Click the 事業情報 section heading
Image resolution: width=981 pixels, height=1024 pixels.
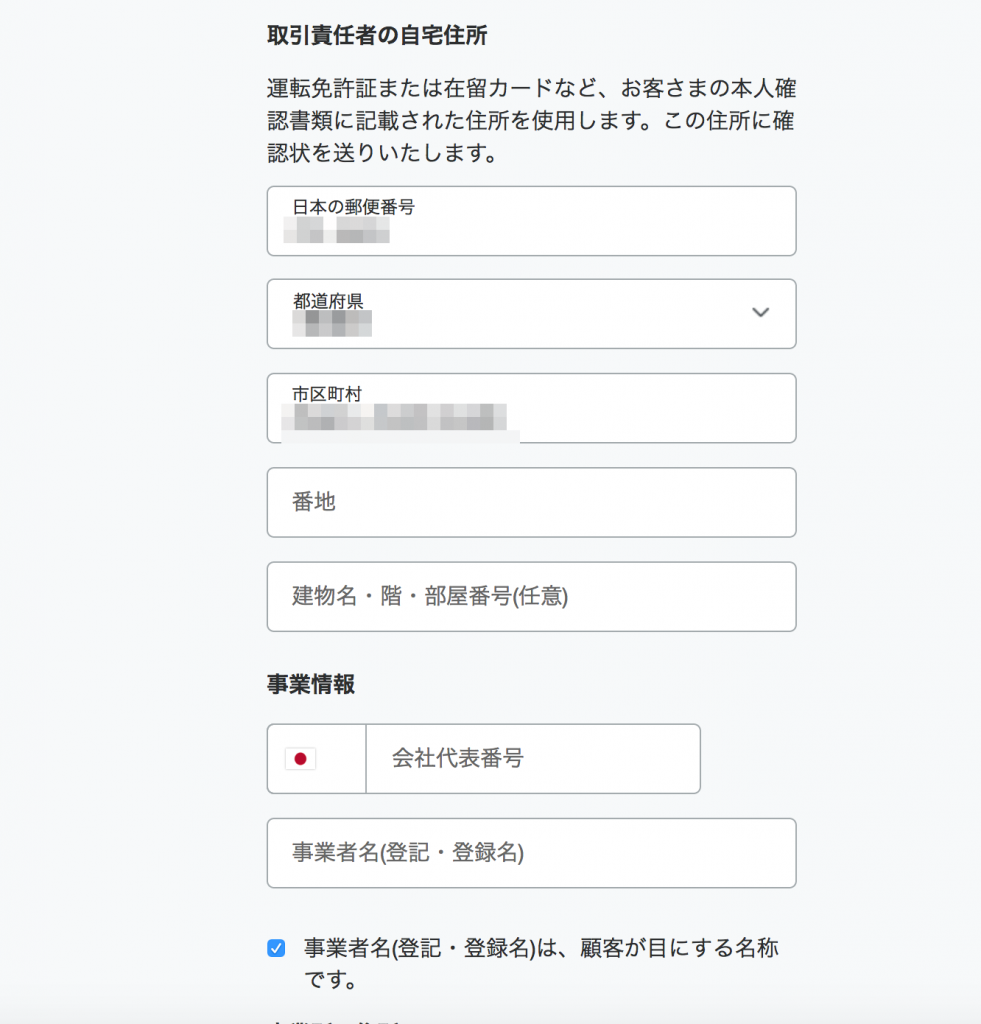click(x=311, y=684)
